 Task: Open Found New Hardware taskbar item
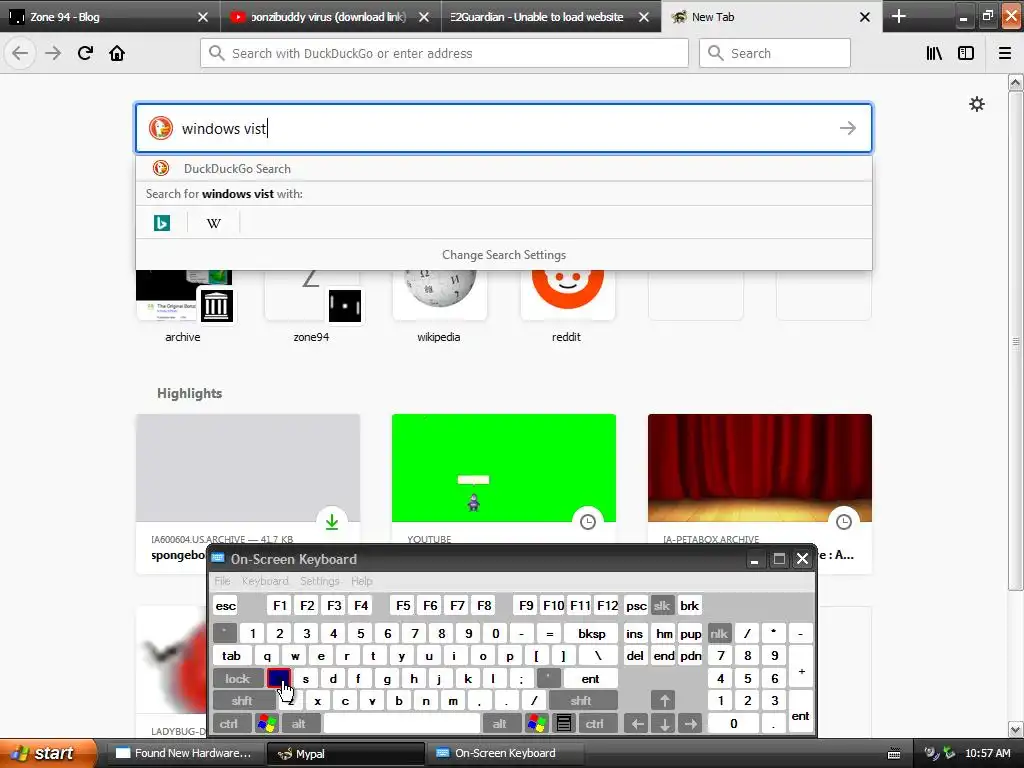(x=184, y=753)
